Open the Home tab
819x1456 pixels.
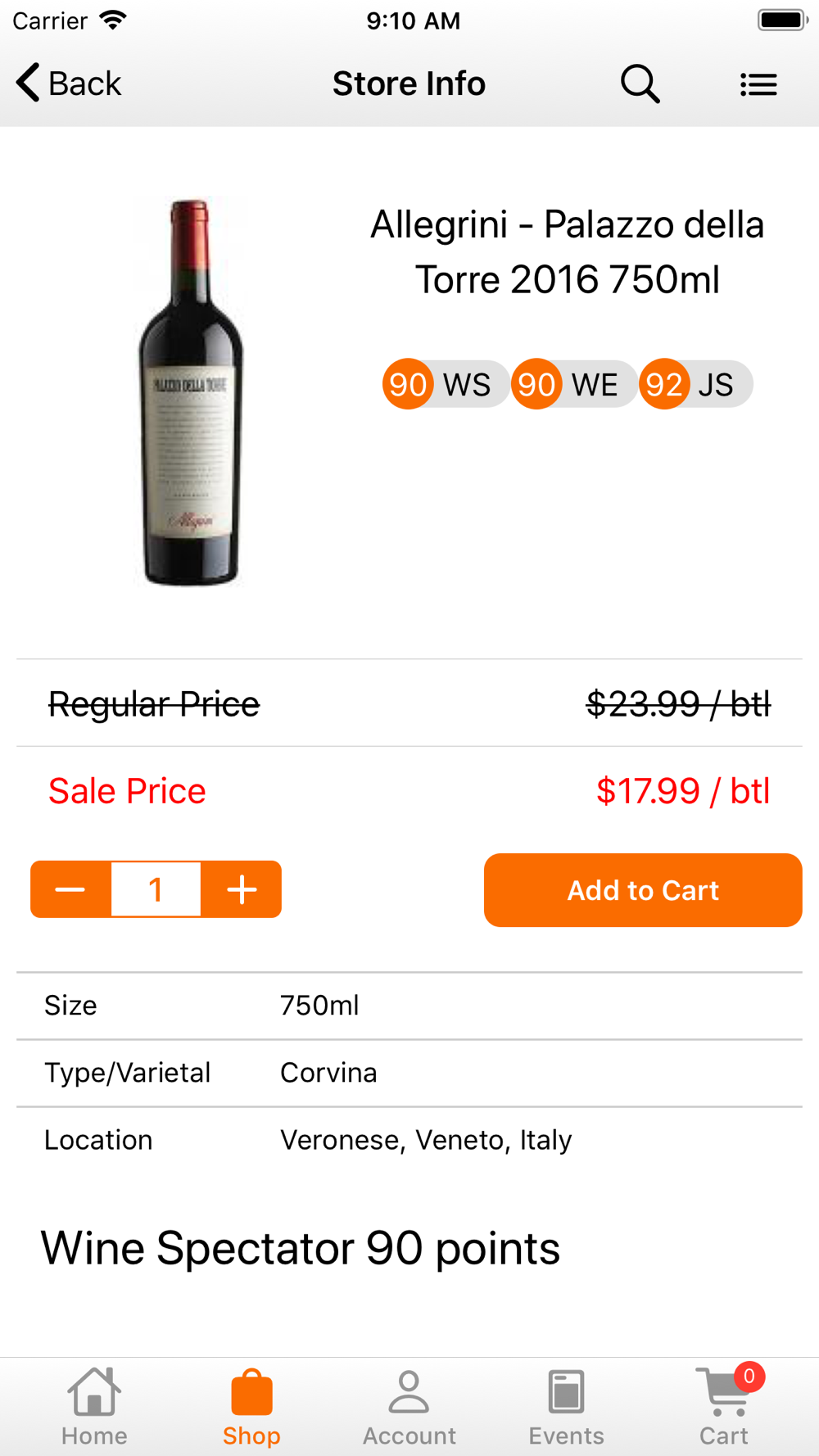click(x=94, y=1408)
